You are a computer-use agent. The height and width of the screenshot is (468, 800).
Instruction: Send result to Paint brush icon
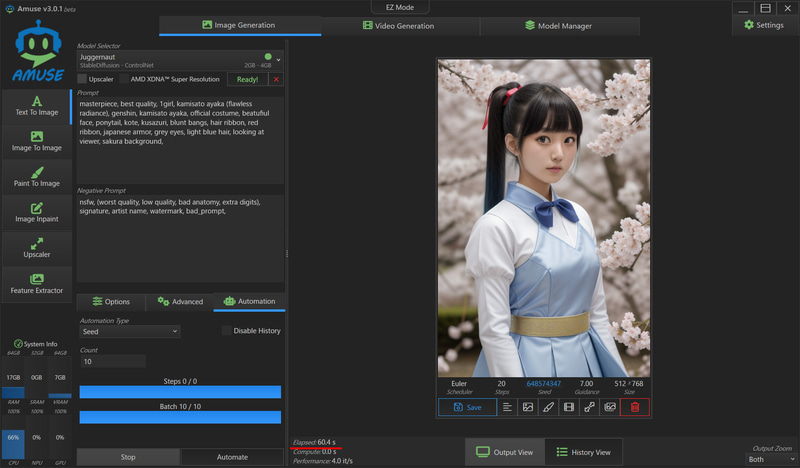click(x=548, y=407)
